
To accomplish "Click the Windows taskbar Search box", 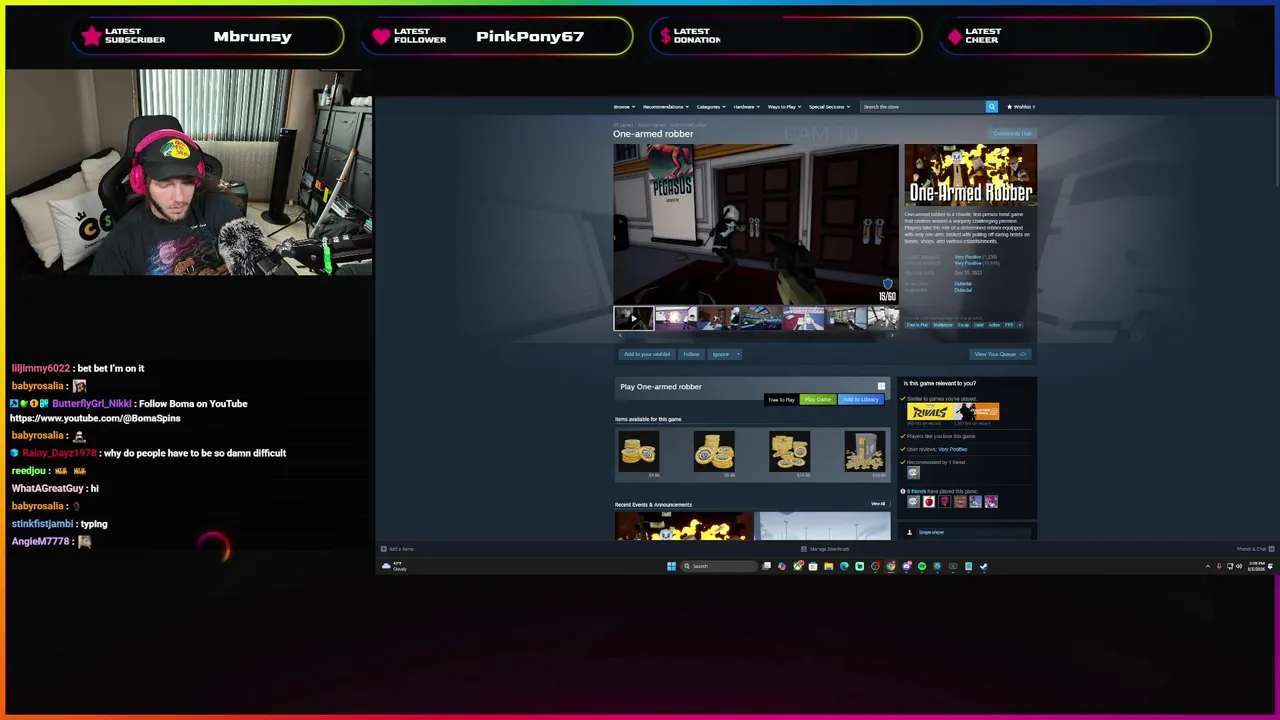I will pos(718,566).
